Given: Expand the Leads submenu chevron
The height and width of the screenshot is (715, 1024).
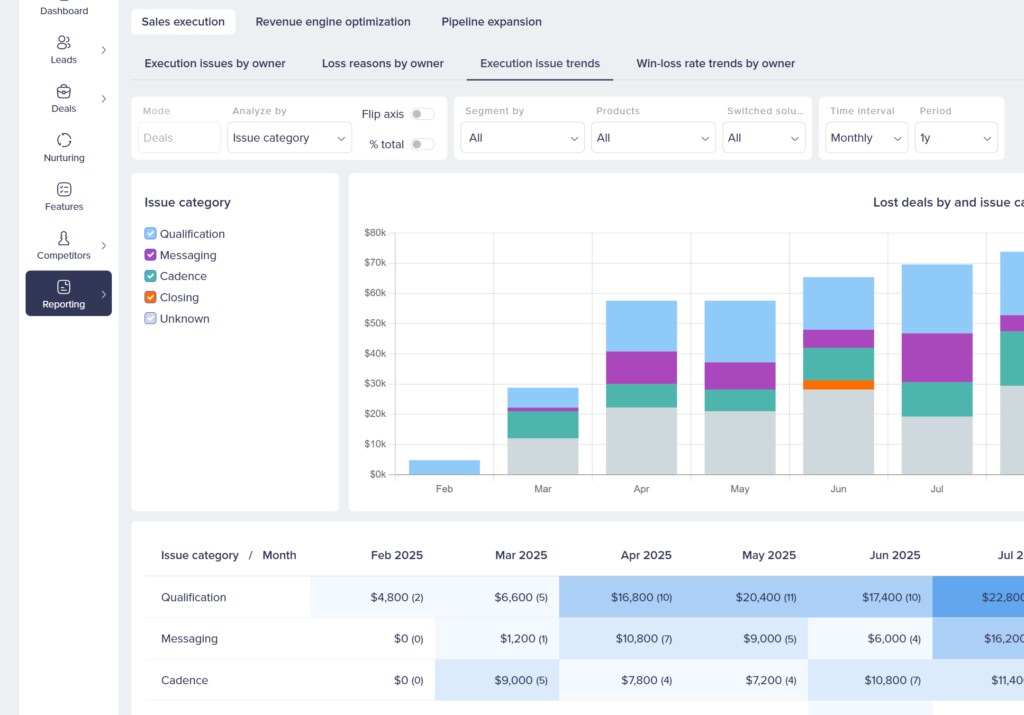Looking at the screenshot, I should click(104, 50).
